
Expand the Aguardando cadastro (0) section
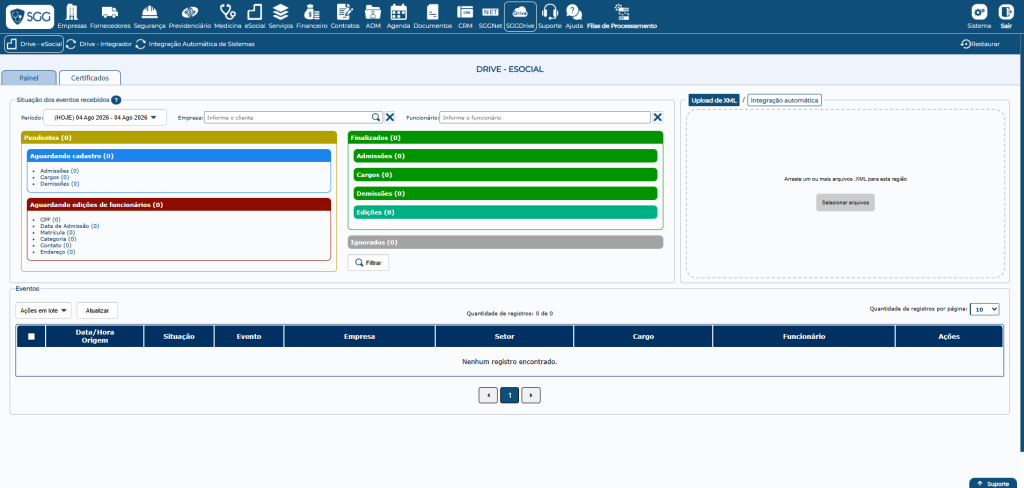tap(179, 156)
